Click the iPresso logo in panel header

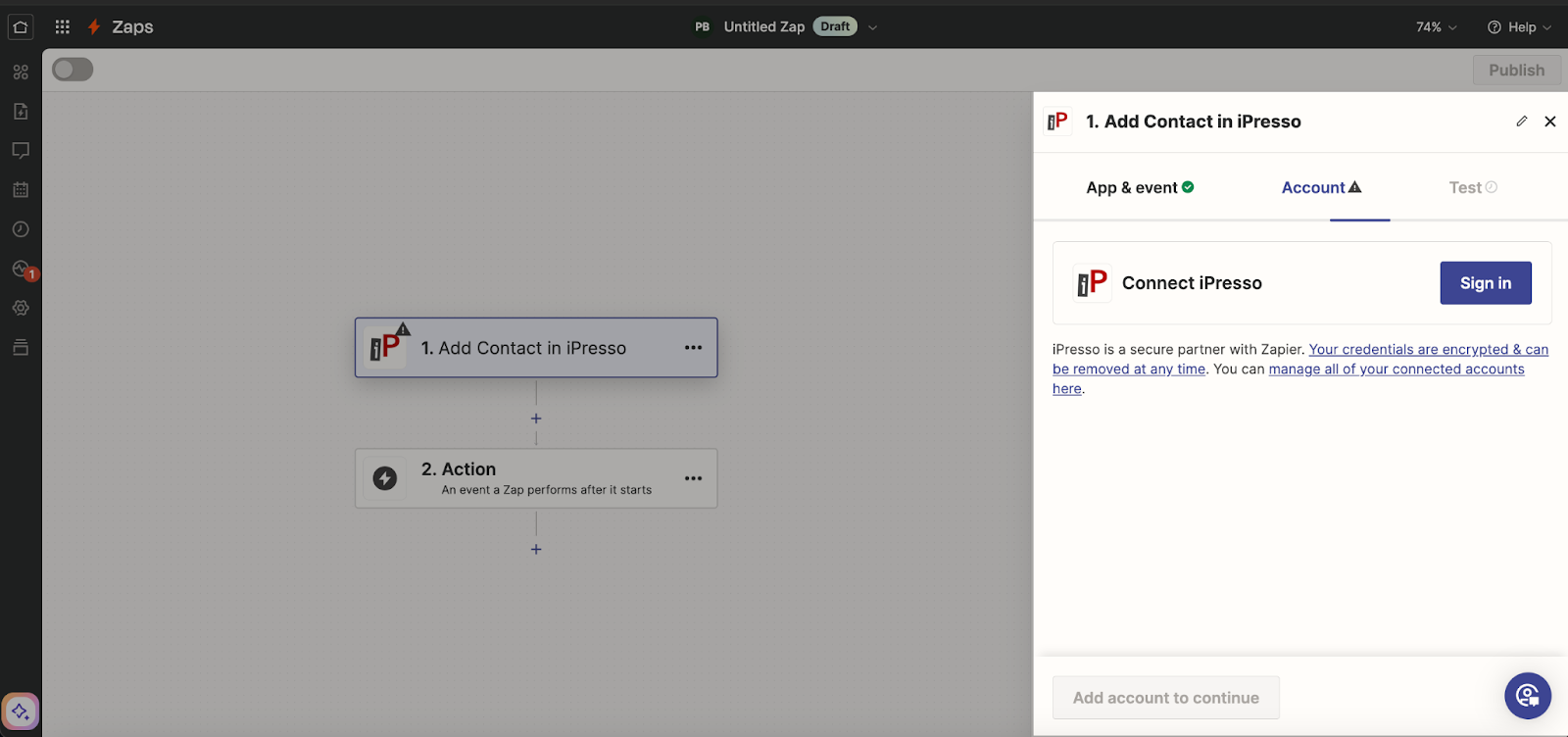click(1057, 122)
